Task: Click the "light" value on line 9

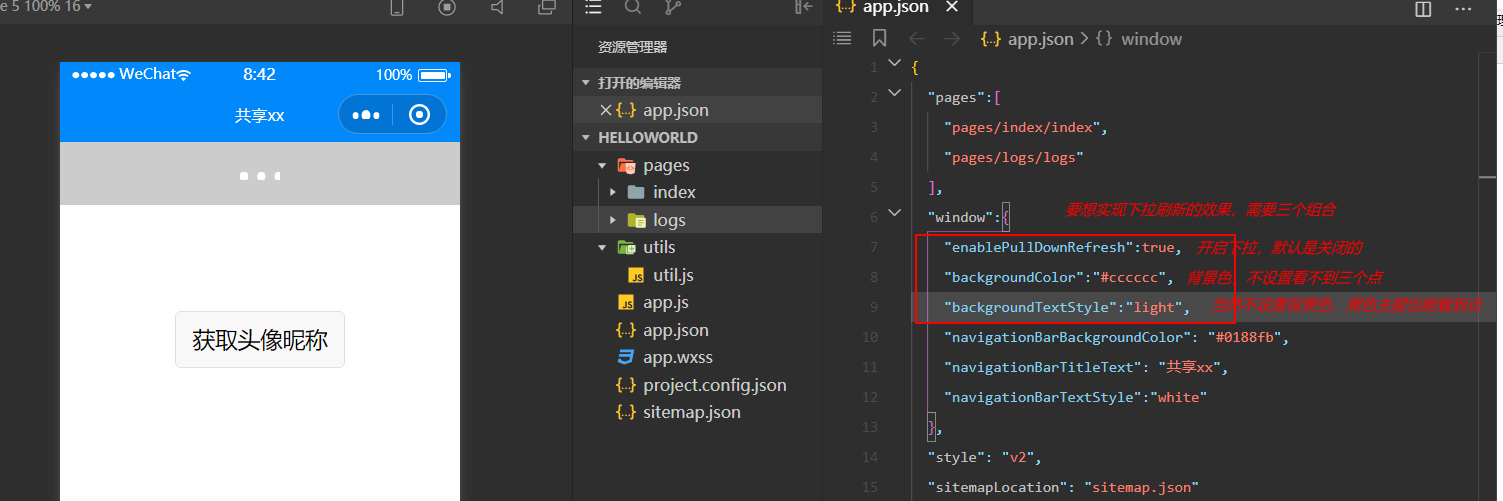Action: [x=1153, y=307]
